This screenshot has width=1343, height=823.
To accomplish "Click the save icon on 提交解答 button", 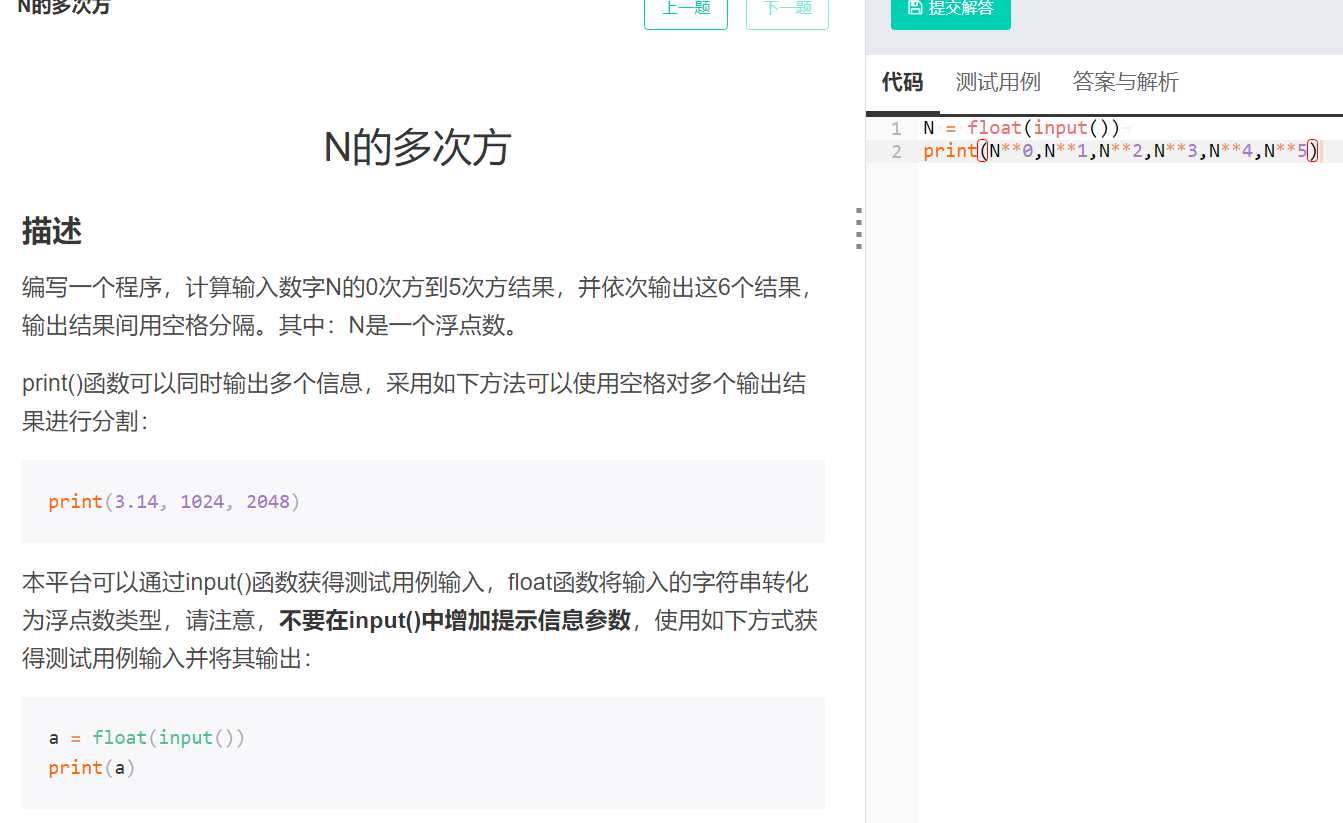I will click(914, 7).
